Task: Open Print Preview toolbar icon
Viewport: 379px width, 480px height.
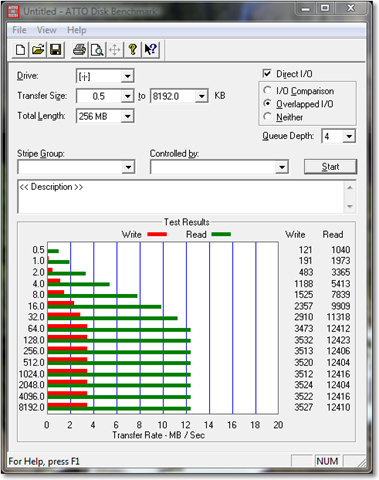Action: (97, 50)
